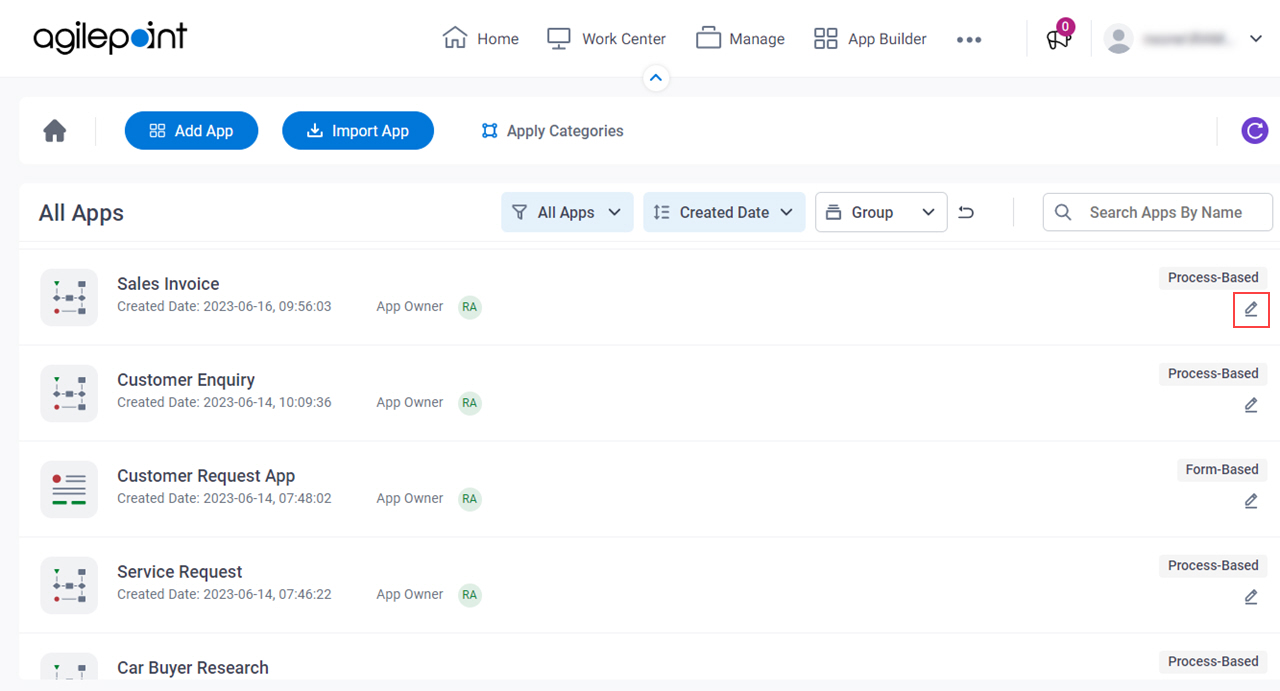Click the Import App button
This screenshot has width=1280, height=691.
click(x=358, y=131)
